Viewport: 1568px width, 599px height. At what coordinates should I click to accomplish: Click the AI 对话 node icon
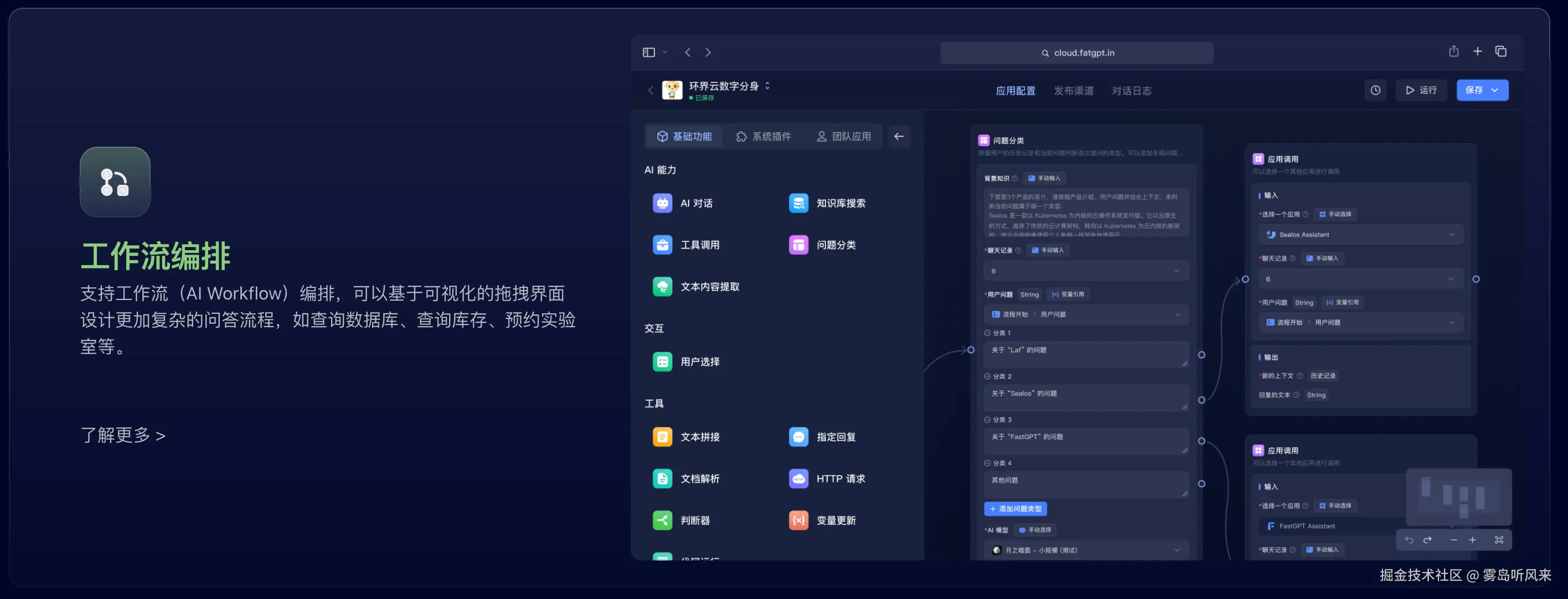point(662,203)
